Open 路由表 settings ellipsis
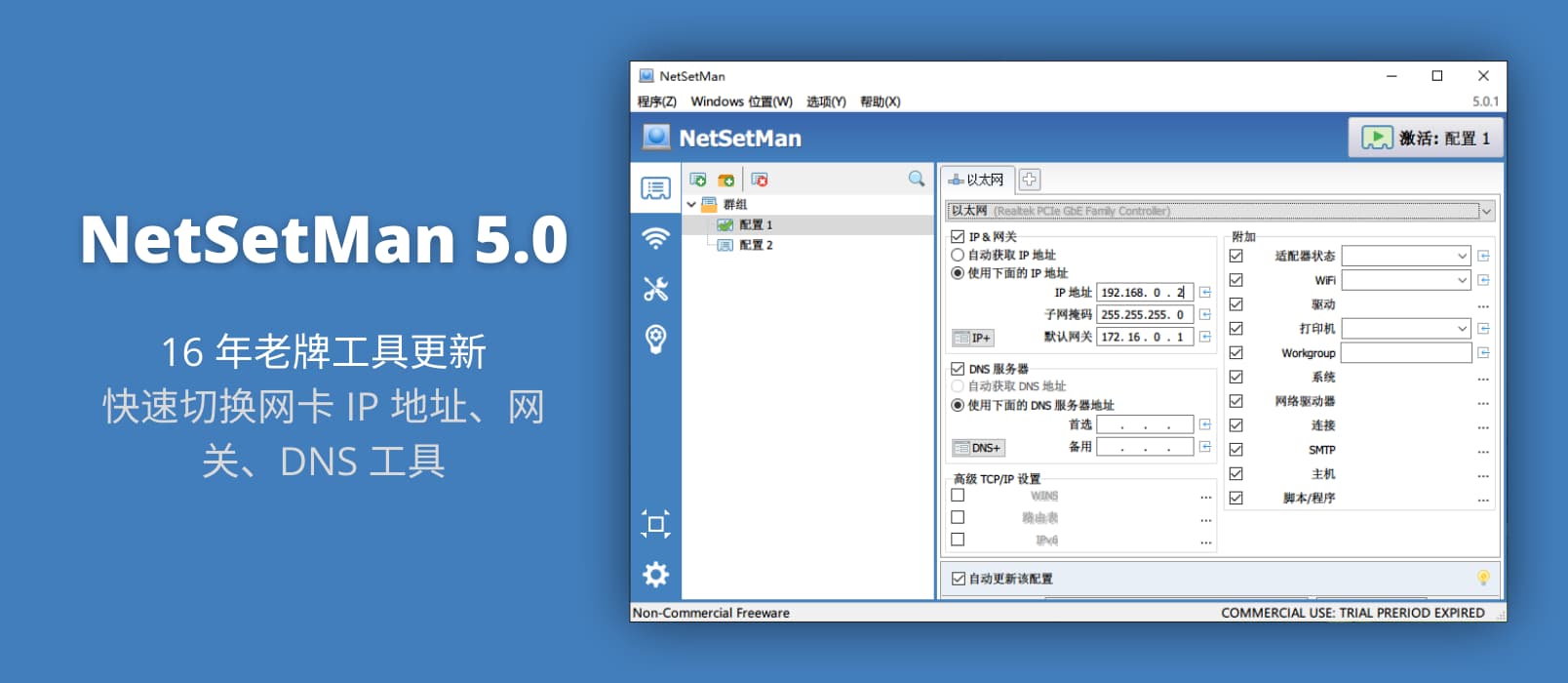The image size is (1568, 683). (1205, 520)
